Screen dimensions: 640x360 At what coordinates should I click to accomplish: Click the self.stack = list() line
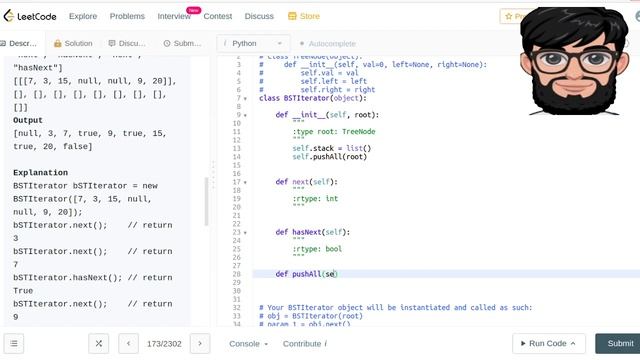[x=331, y=149]
